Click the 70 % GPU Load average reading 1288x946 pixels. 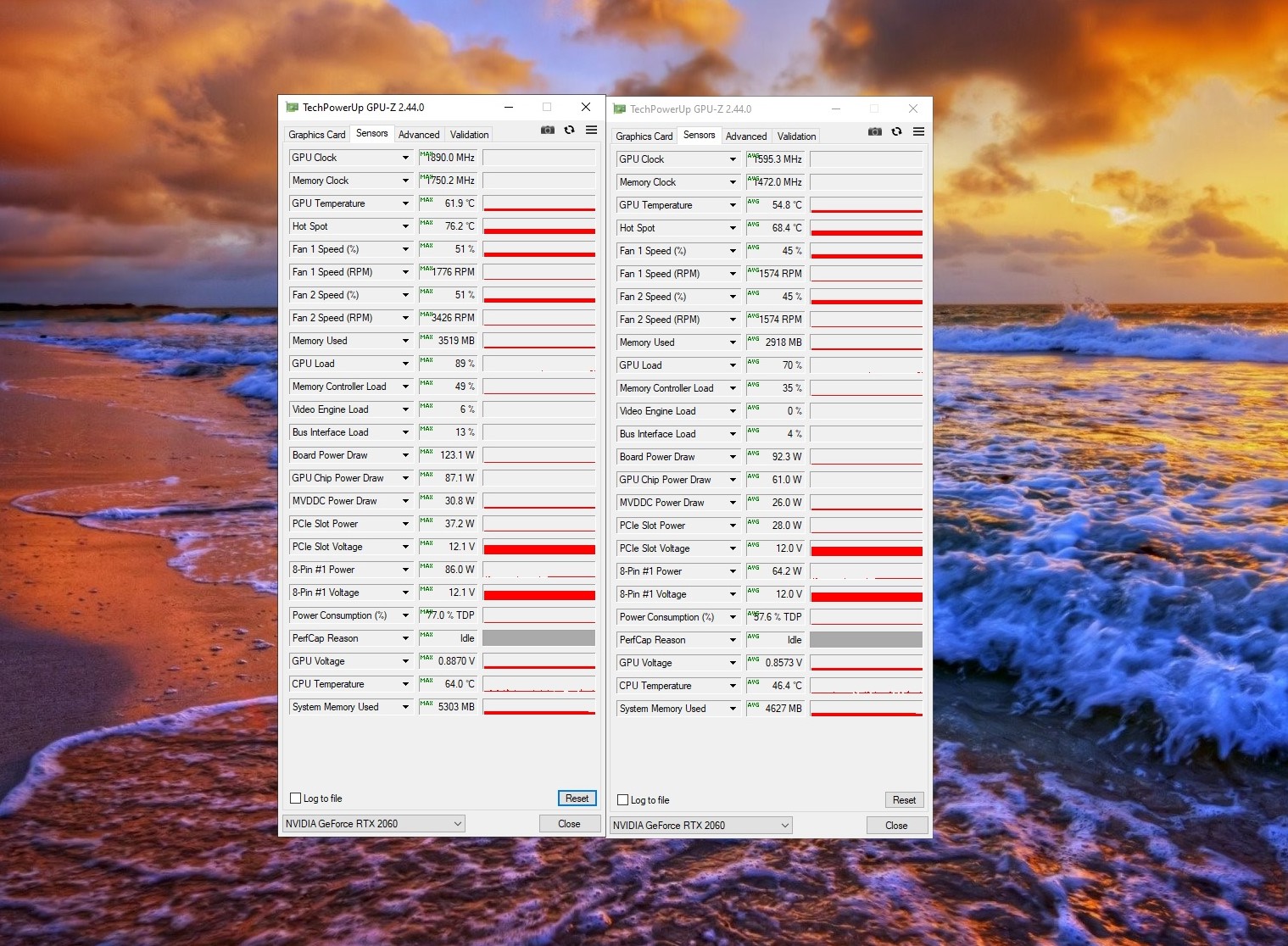pos(776,365)
